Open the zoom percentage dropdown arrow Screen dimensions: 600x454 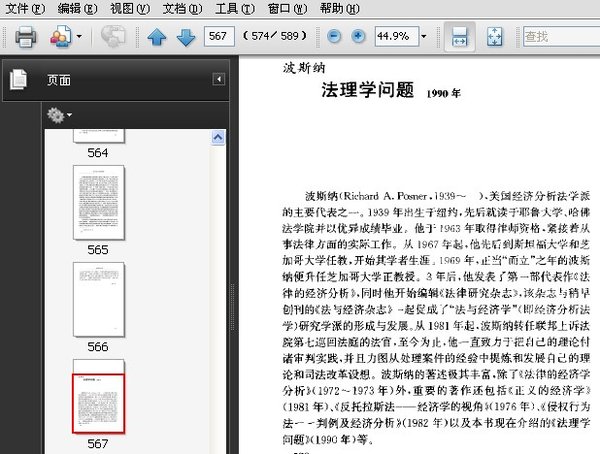[x=424, y=37]
